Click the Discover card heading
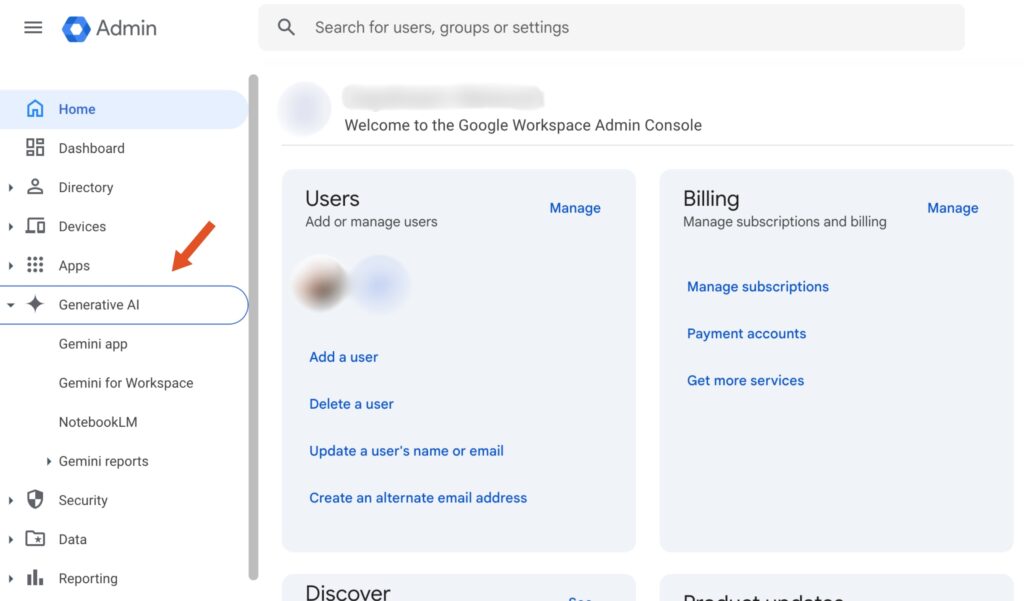Viewport: 1024px width, 601px height. click(347, 592)
